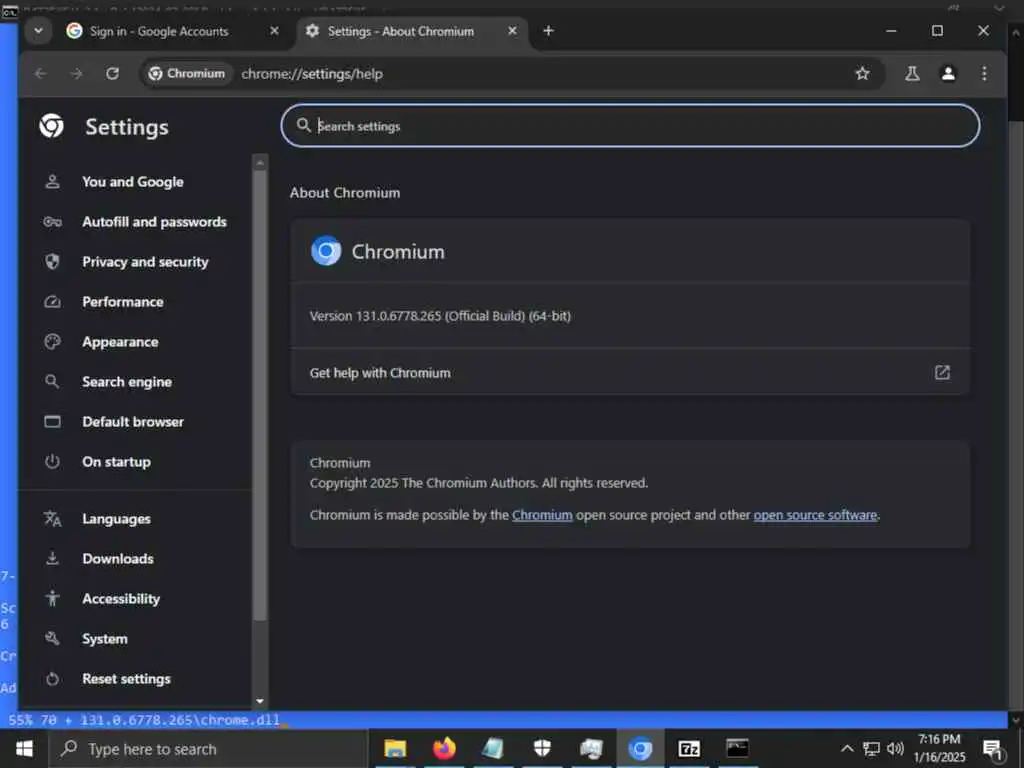
Task: Open the notification center
Action: (993, 749)
